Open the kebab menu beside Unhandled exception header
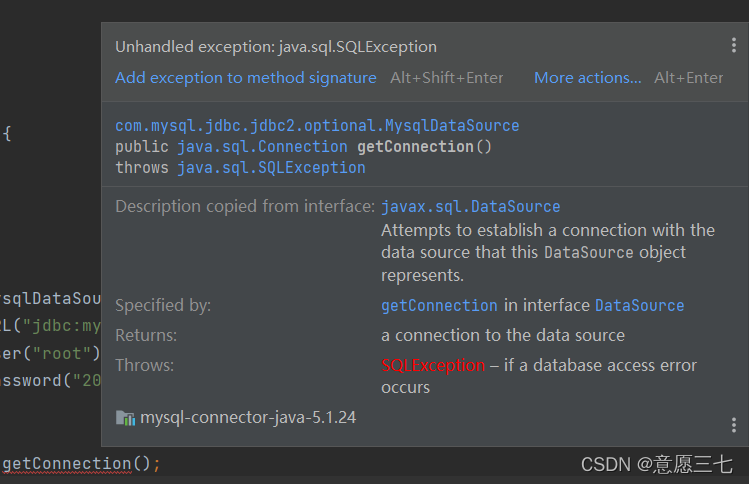The image size is (749, 484). [x=734, y=45]
